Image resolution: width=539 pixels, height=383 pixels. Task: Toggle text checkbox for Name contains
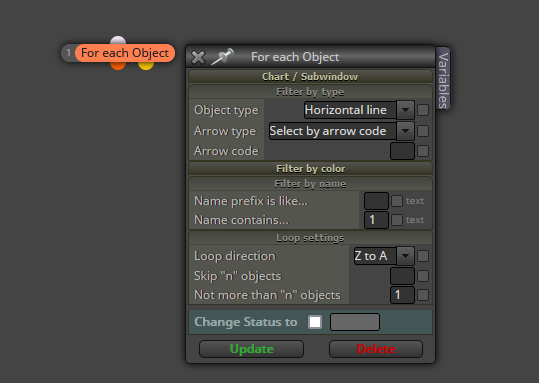(397, 220)
